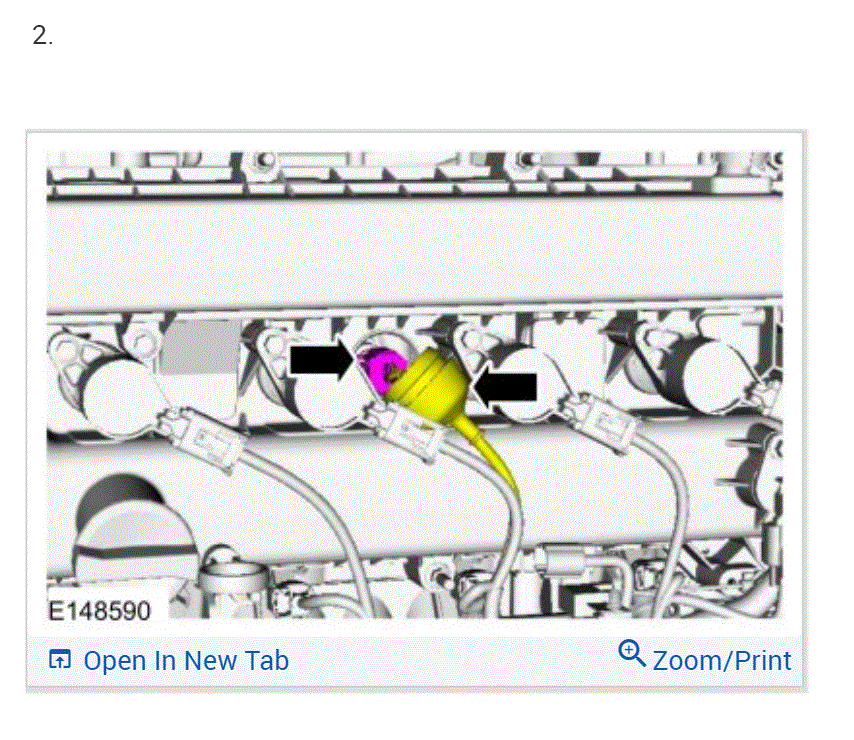Image resolution: width=854 pixels, height=740 pixels.
Task: Select the step number 2 heading
Action: click(x=42, y=36)
